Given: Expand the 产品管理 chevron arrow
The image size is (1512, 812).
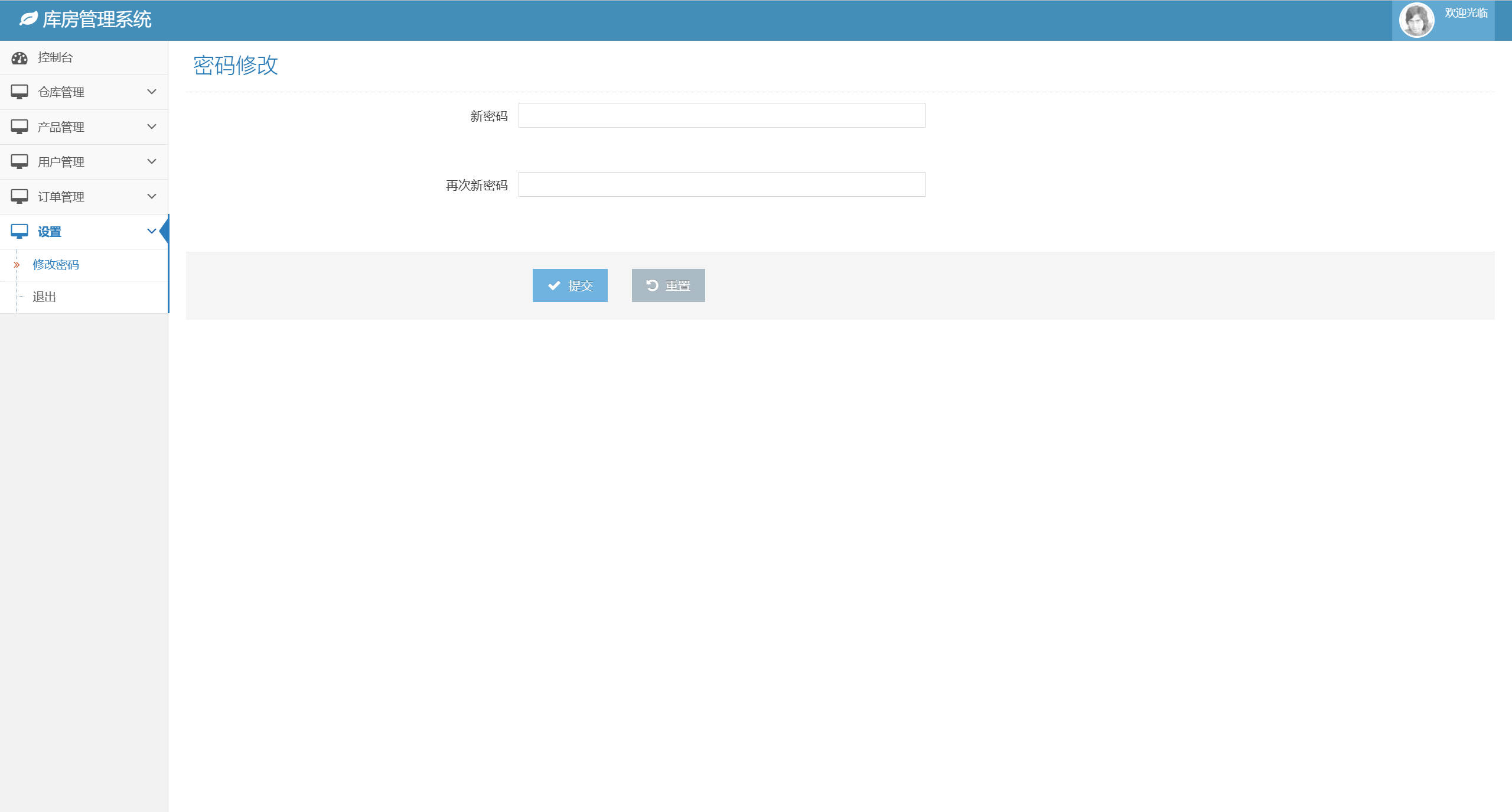Looking at the screenshot, I should point(152,127).
